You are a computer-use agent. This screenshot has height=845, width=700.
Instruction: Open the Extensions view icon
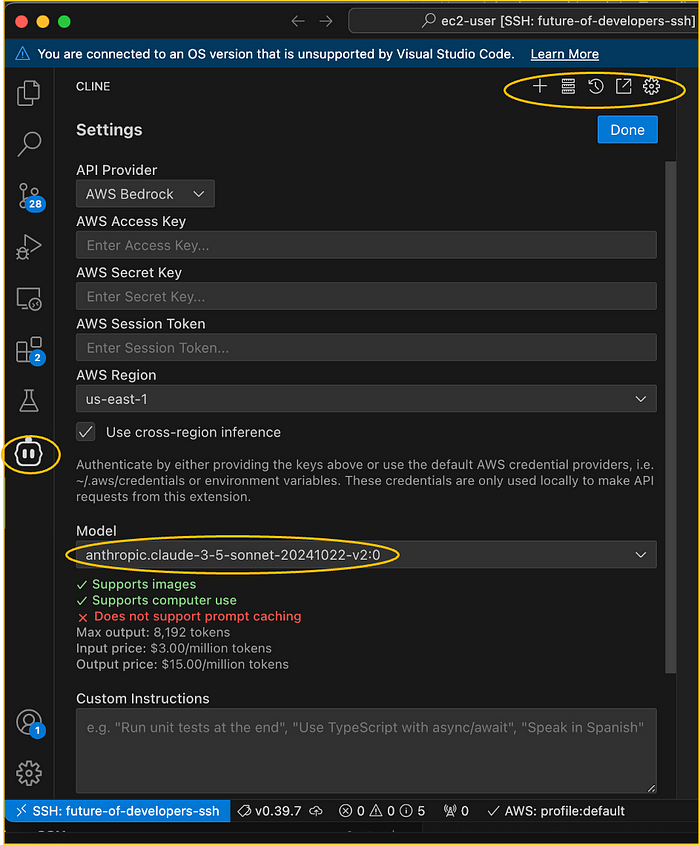point(29,350)
